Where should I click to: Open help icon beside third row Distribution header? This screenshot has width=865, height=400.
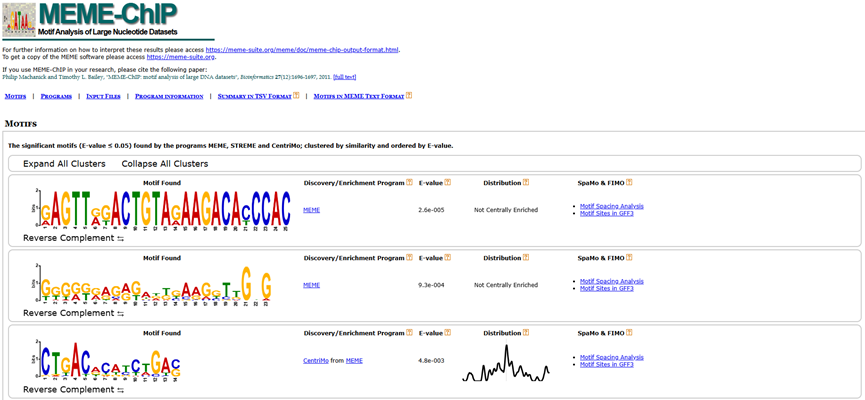click(x=526, y=333)
